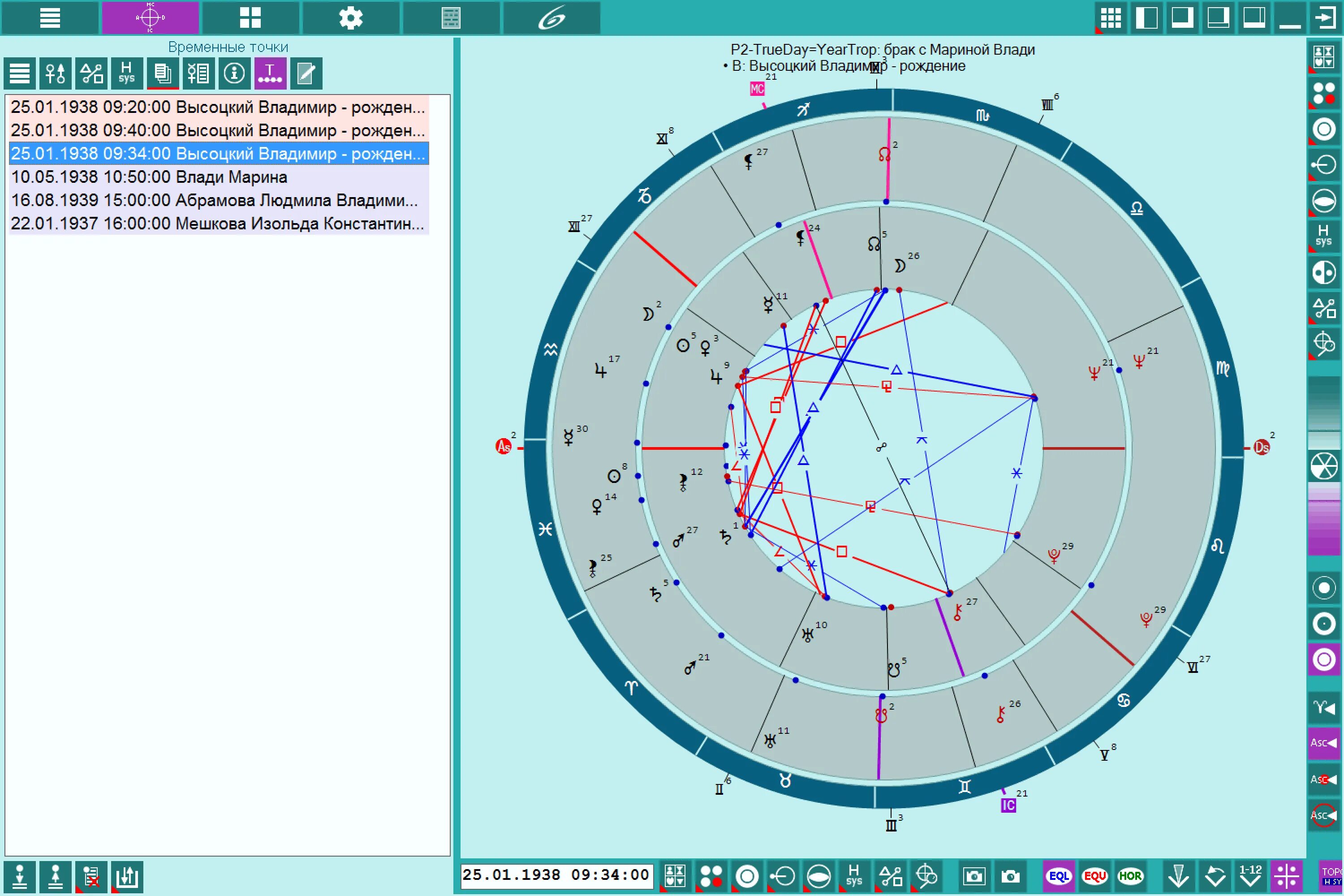
Task: Click the magnifier zoom chart icon in right sidebar
Action: click(1323, 344)
